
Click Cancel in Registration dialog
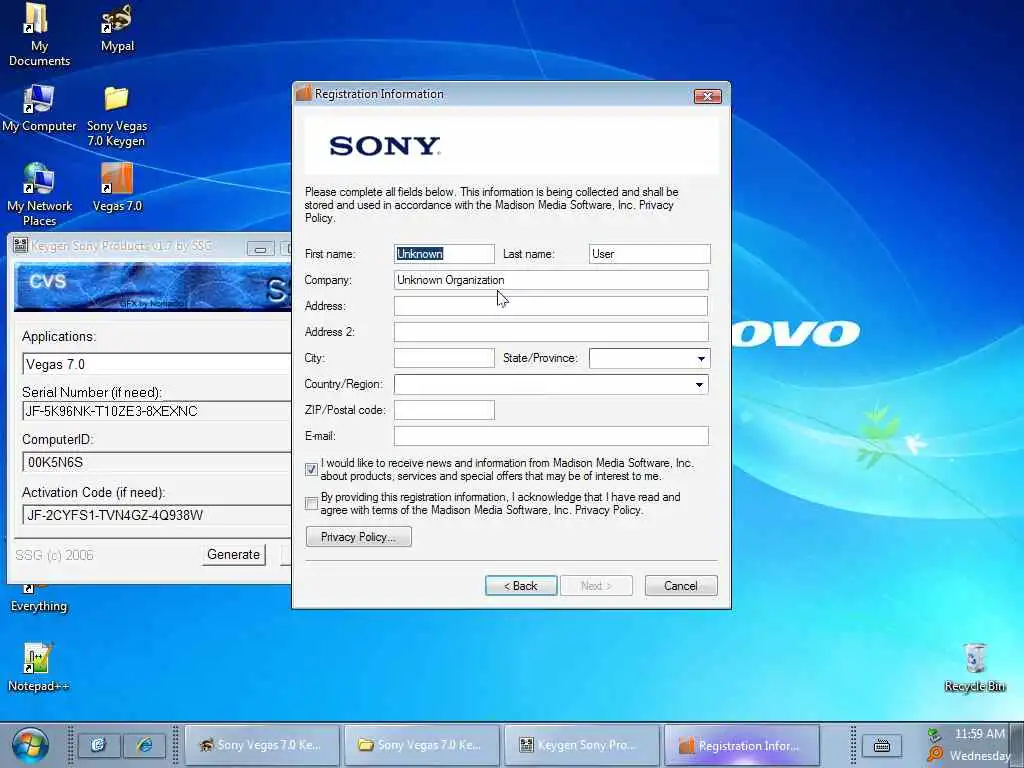[680, 586]
